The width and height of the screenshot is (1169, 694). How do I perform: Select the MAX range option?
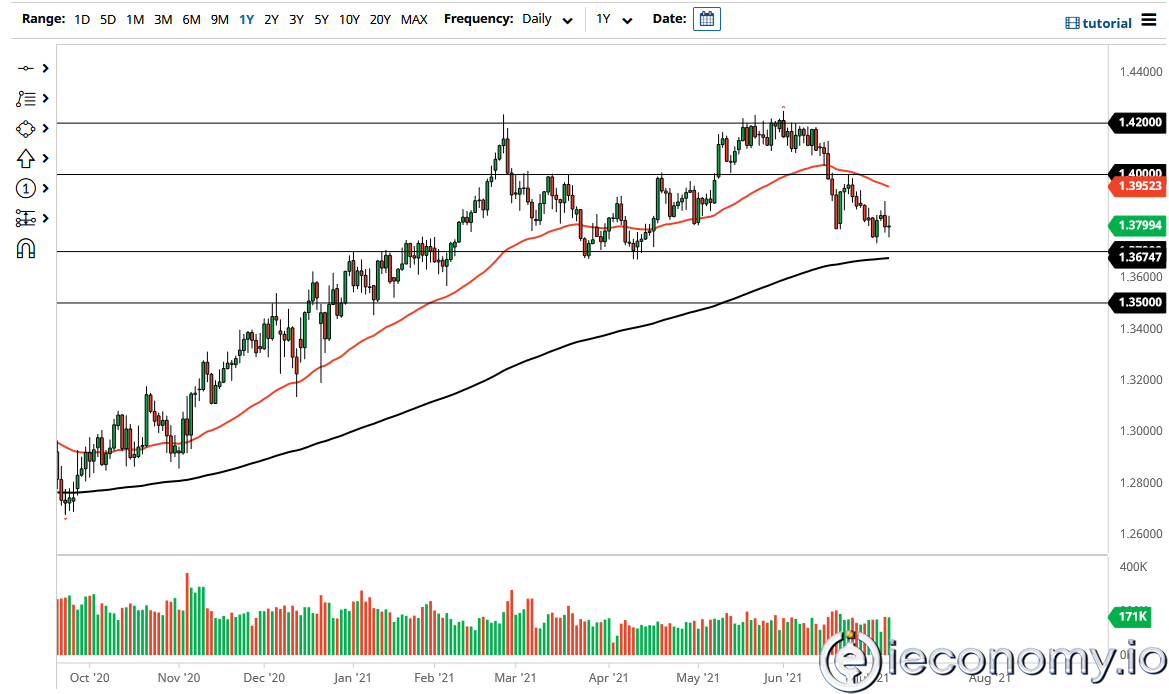coord(414,18)
